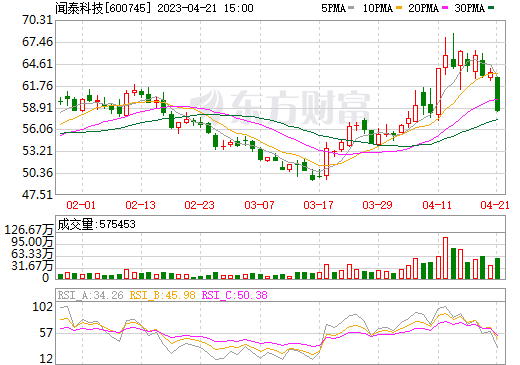This screenshot has width=520, height=365.
Task: Click the last large green candlestick on 04-21
Action: tap(498, 94)
